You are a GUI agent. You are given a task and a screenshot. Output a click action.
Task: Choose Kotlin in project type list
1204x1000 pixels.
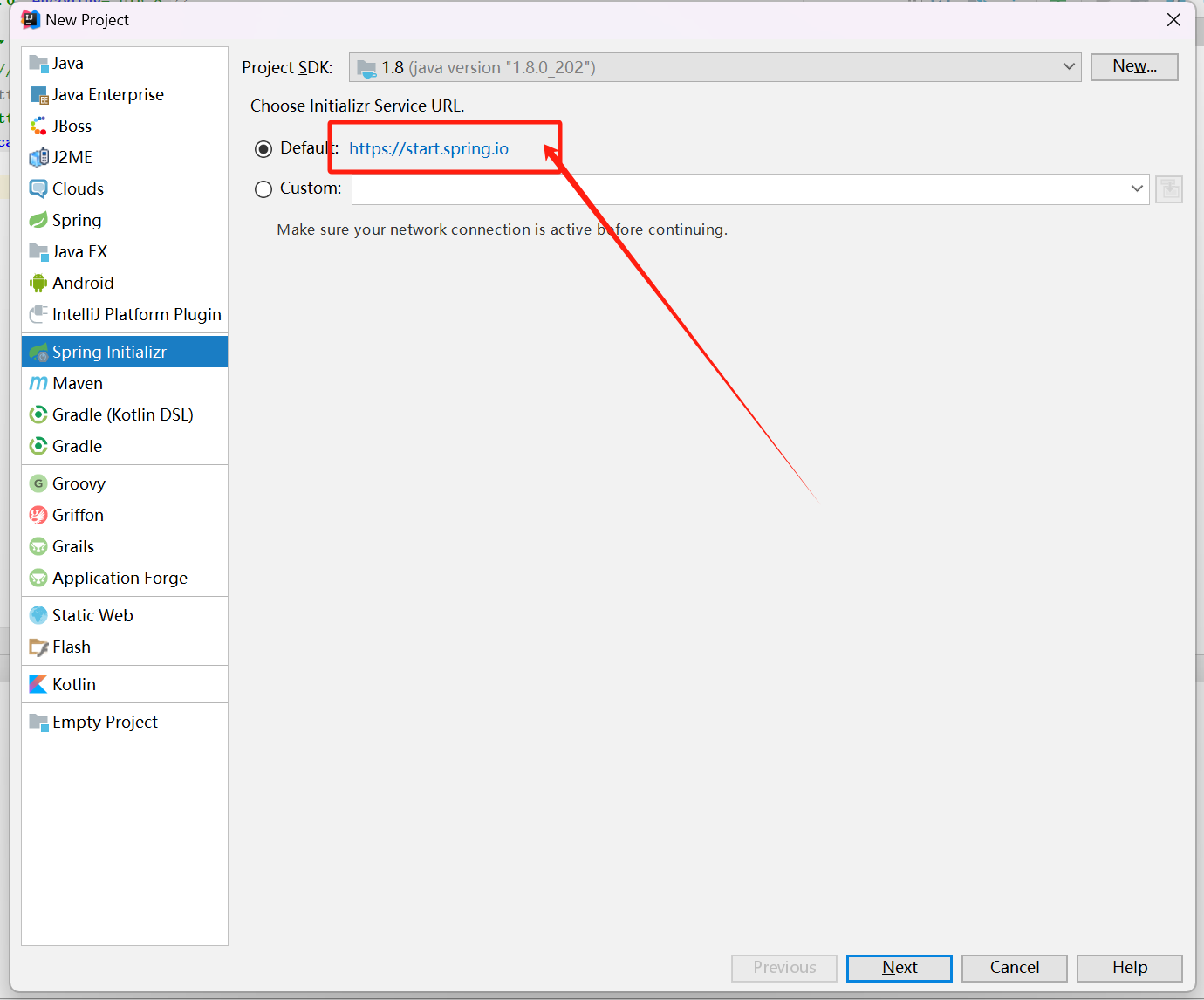tap(125, 684)
